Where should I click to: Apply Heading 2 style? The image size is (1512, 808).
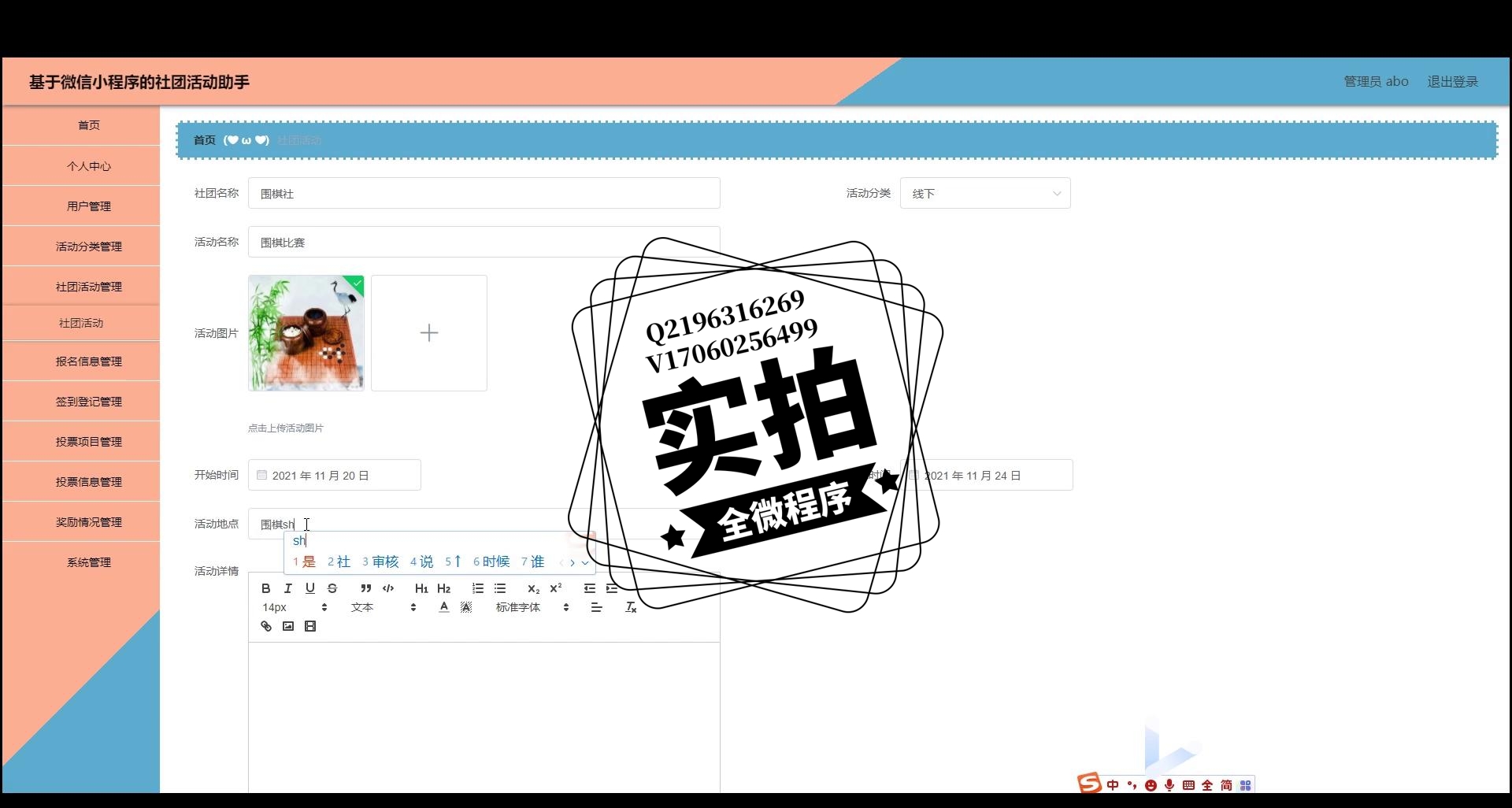pyautogui.click(x=444, y=588)
